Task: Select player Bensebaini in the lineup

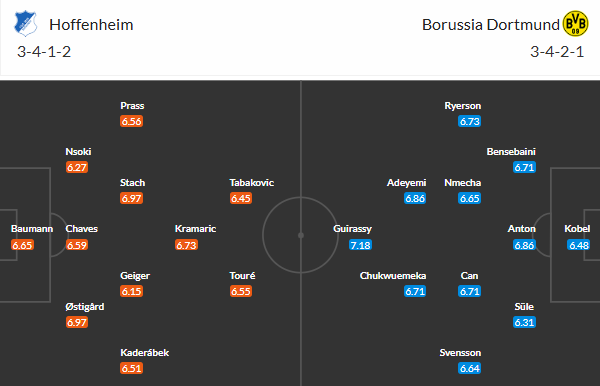Action: click(511, 151)
